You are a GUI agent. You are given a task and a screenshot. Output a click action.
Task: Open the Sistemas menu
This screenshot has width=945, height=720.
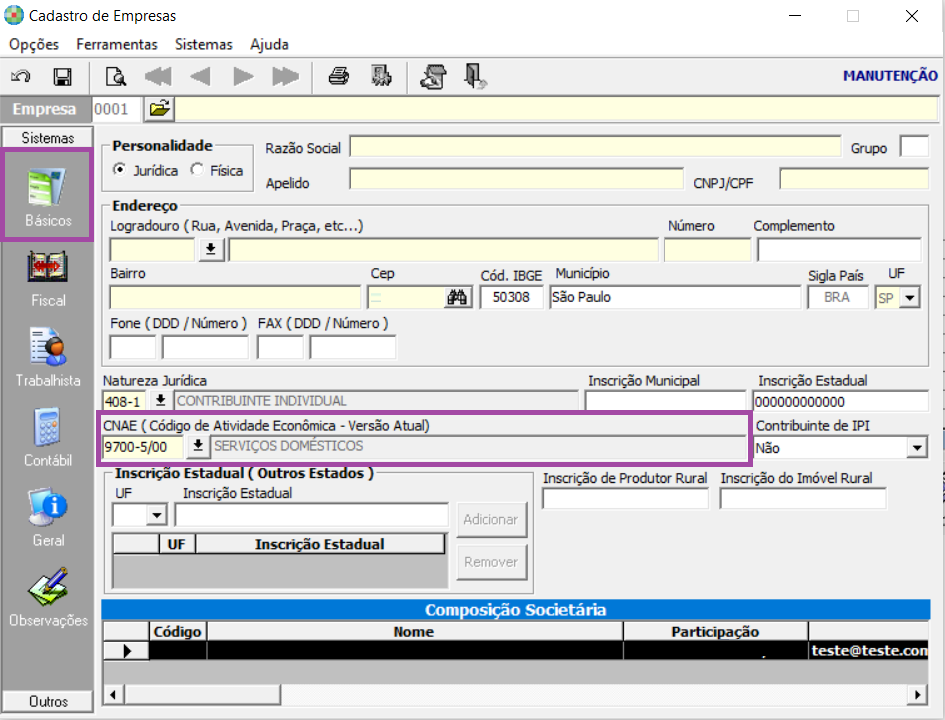point(203,45)
